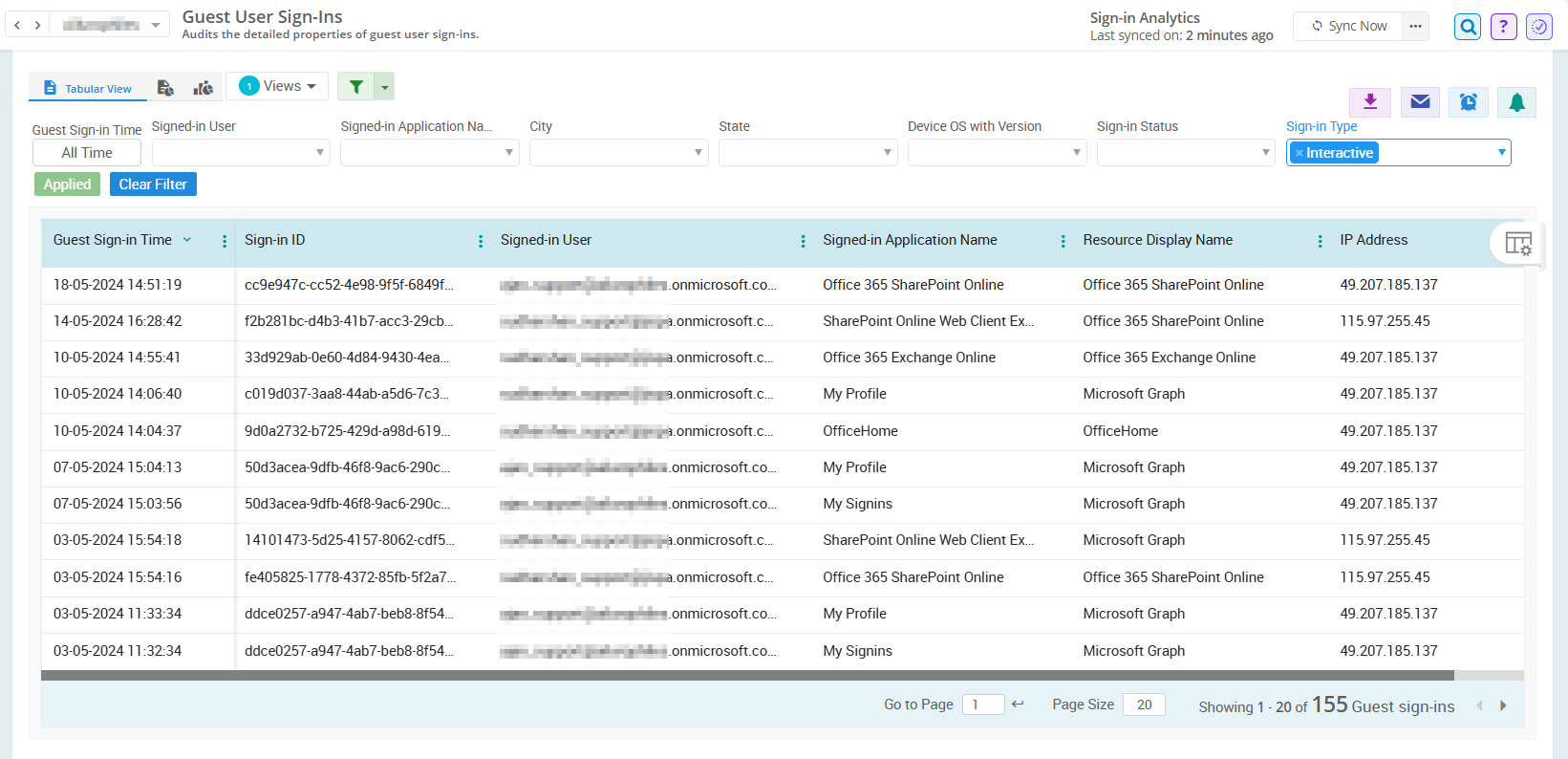
Task: Click the green alert bell icon
Action: pyautogui.click(x=1516, y=101)
